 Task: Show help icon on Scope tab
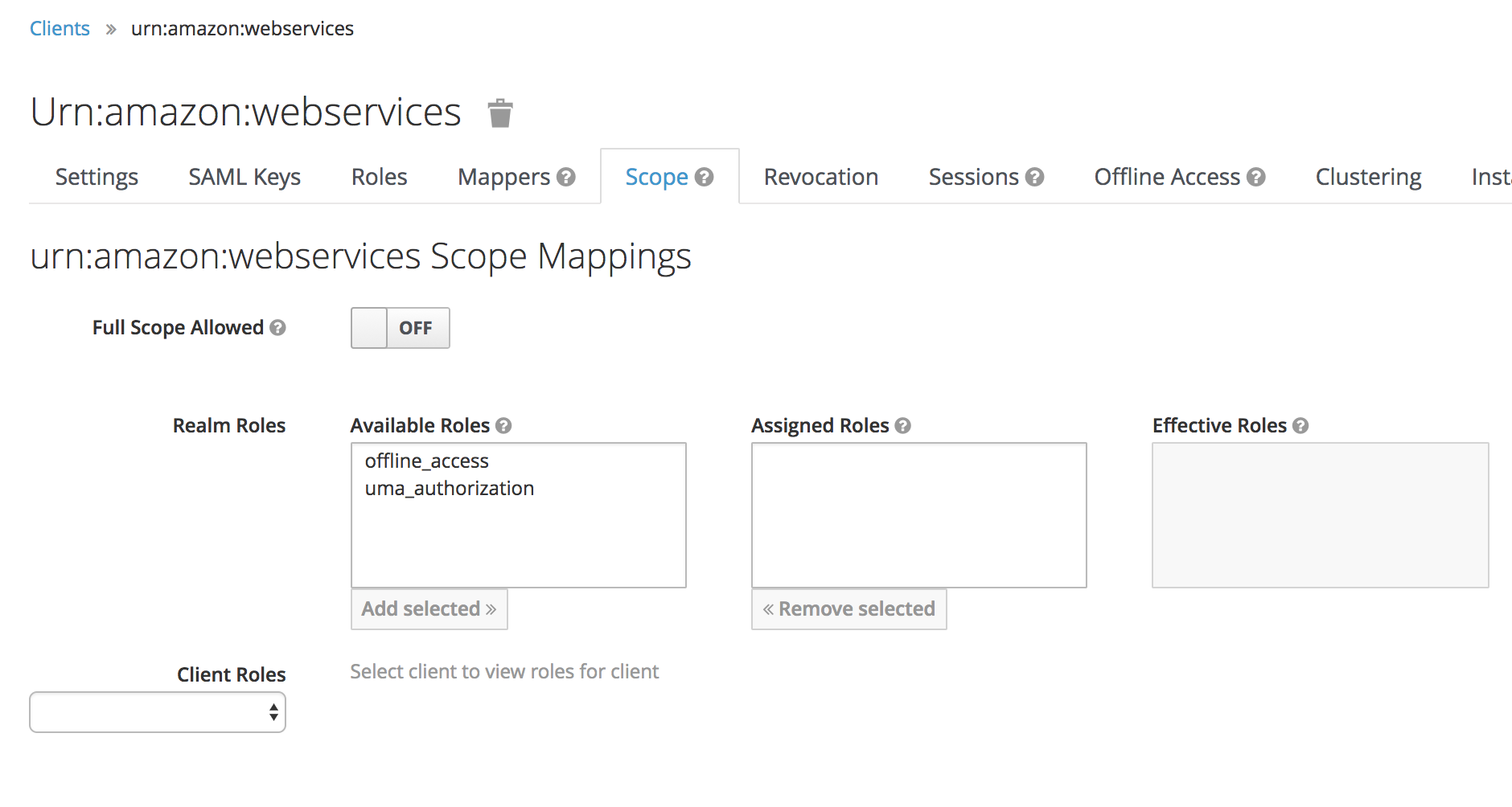point(705,177)
